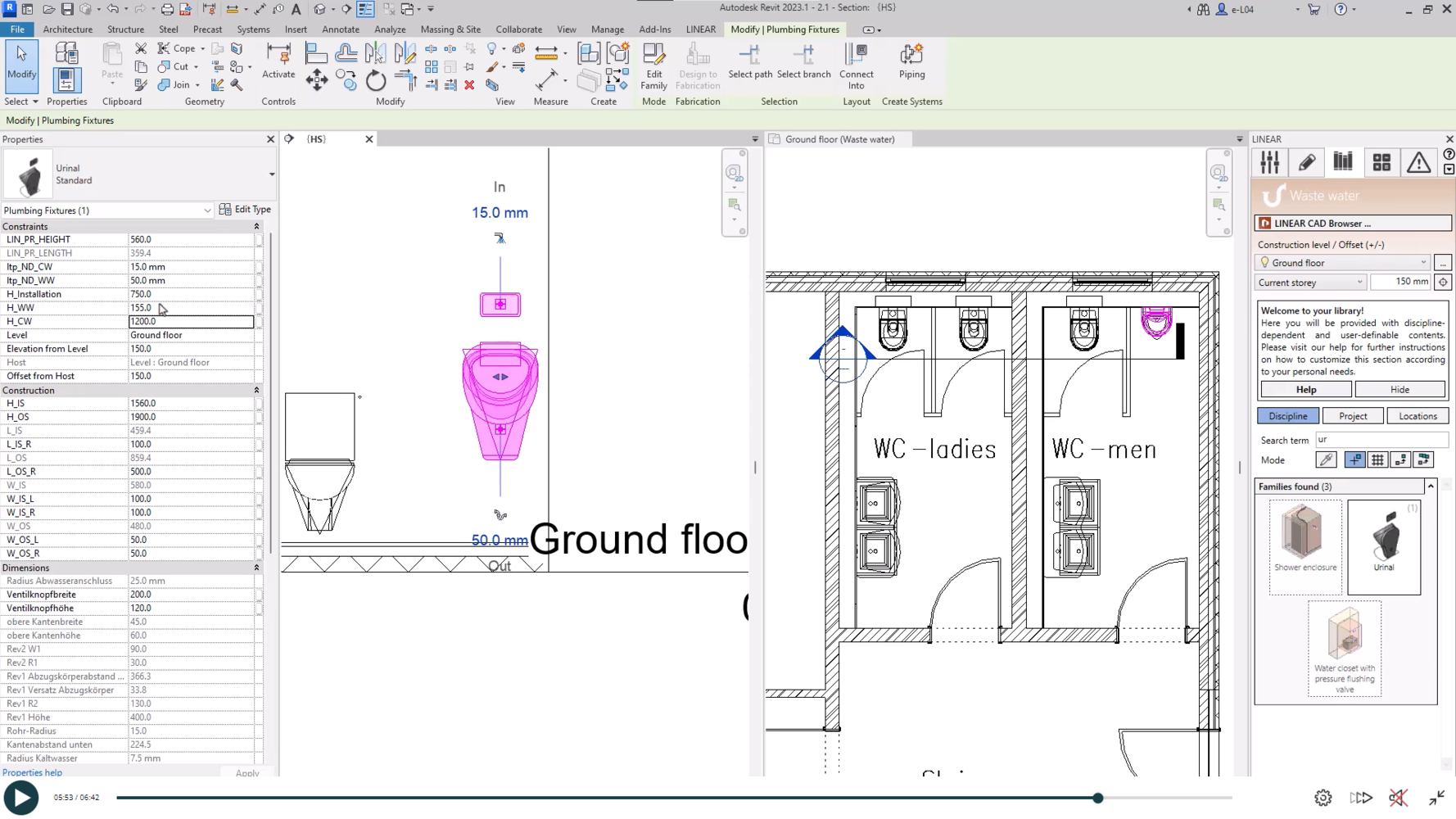Click the Properties help link
This screenshot has width=1456, height=819.
(x=32, y=772)
